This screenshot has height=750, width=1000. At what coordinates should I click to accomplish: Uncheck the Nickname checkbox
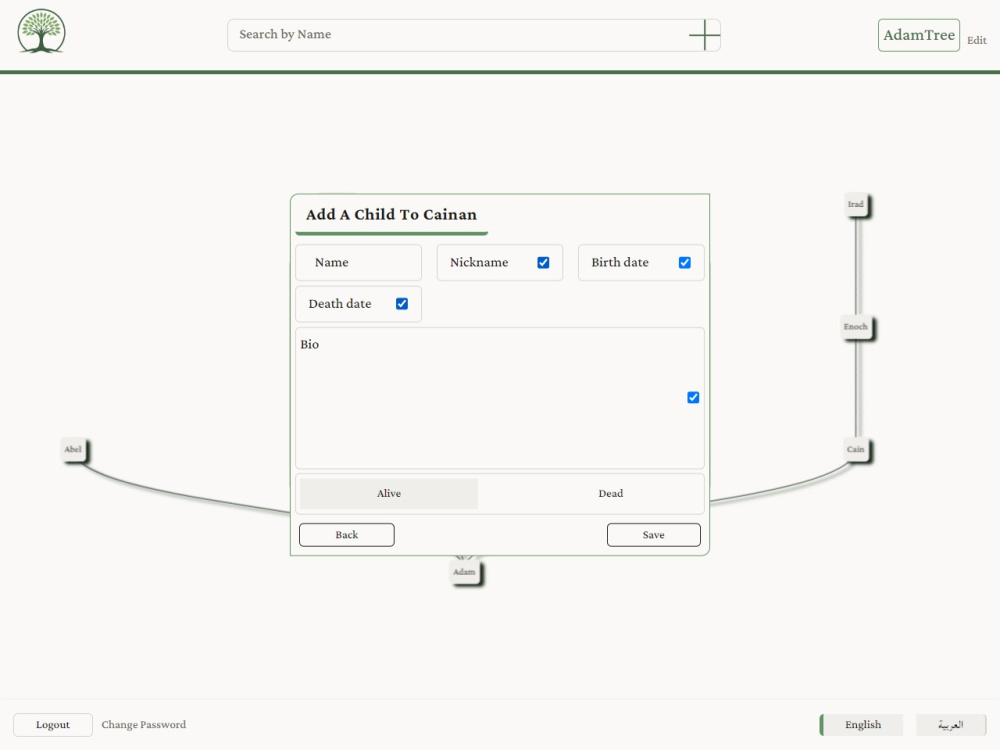(x=543, y=263)
